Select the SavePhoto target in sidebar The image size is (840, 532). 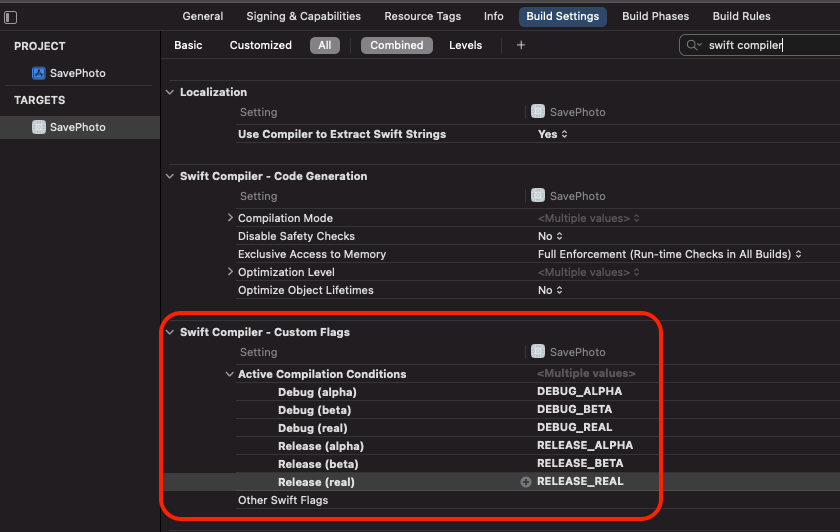tap(80, 127)
